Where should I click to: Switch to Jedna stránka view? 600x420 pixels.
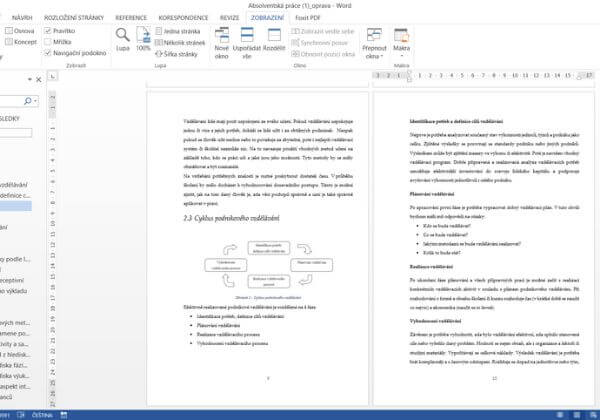178,31
